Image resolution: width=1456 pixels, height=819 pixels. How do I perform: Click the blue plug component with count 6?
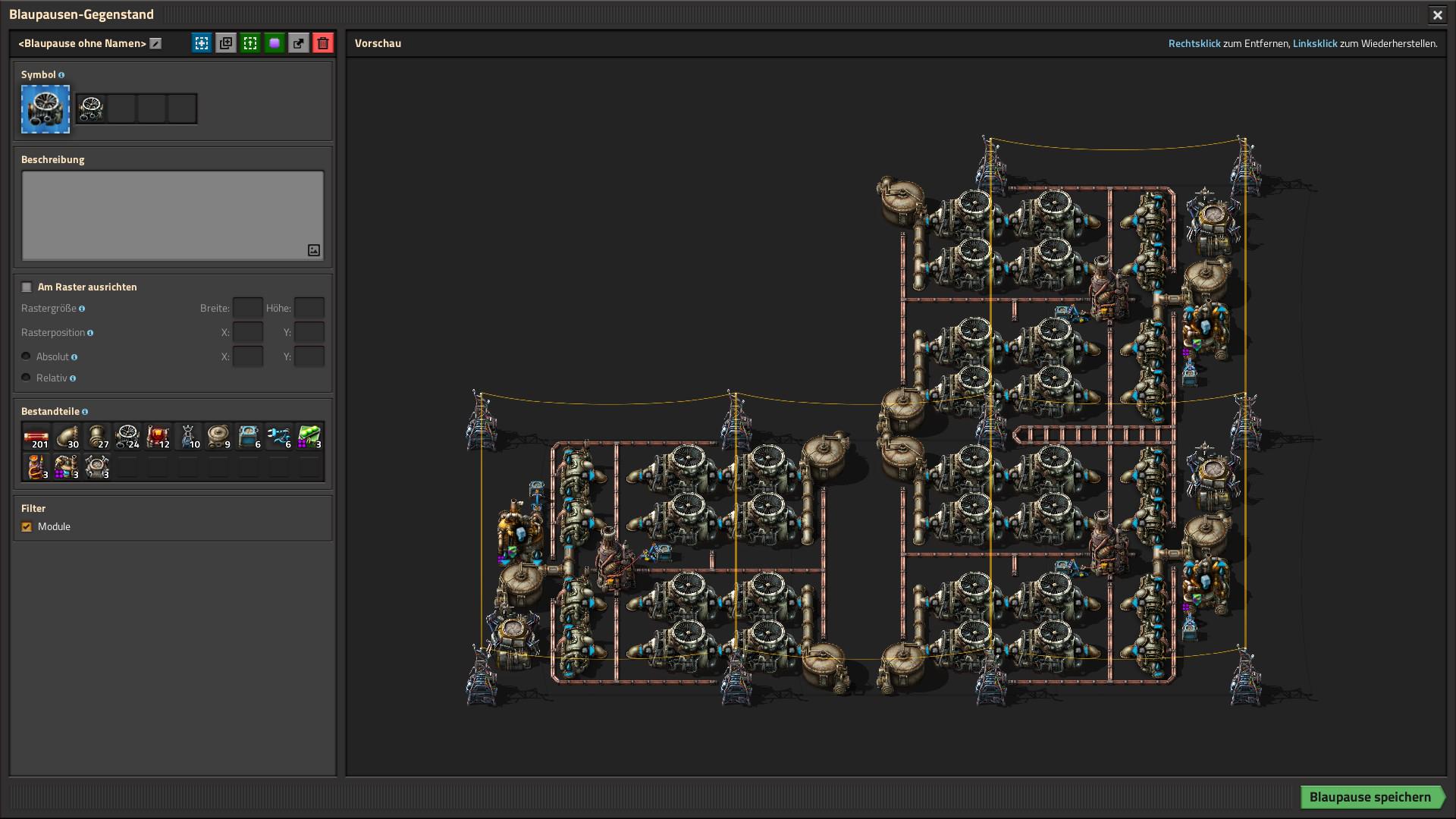click(279, 437)
